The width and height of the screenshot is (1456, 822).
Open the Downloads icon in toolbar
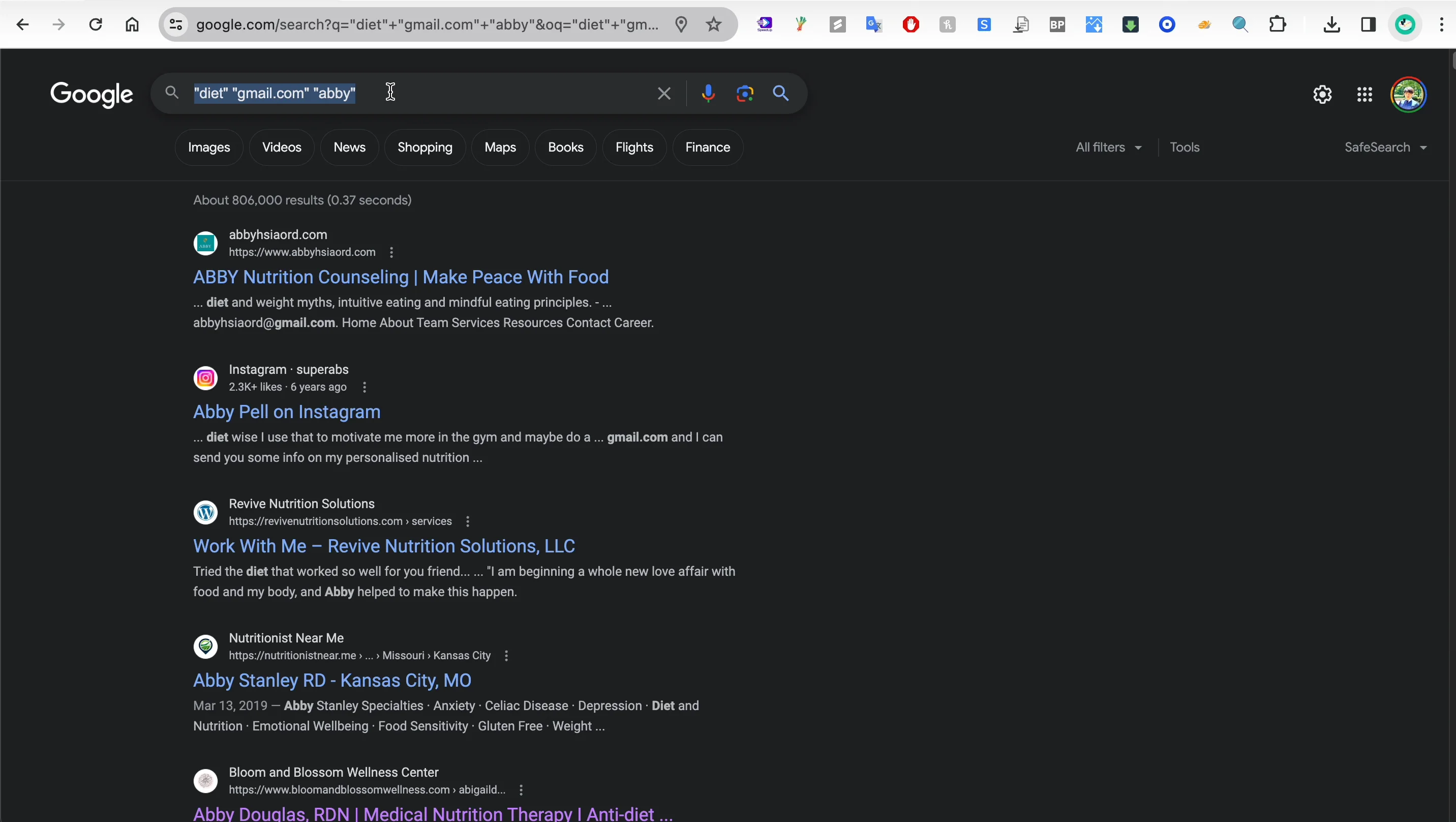(1332, 24)
